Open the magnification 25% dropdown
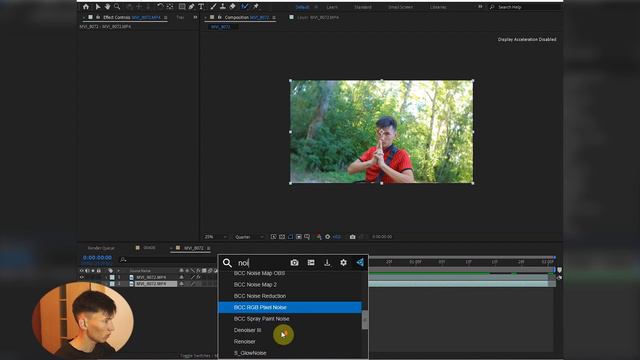The height and width of the screenshot is (360, 640). 216,237
